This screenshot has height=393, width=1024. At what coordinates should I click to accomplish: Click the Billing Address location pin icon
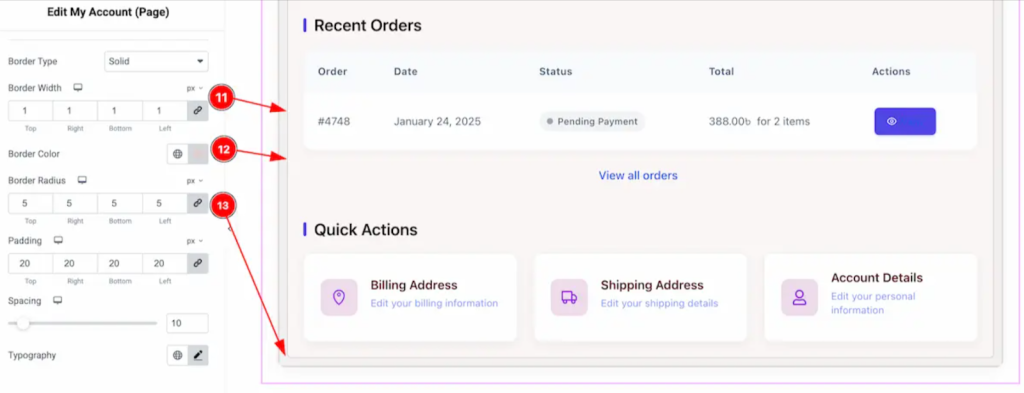pyautogui.click(x=339, y=297)
